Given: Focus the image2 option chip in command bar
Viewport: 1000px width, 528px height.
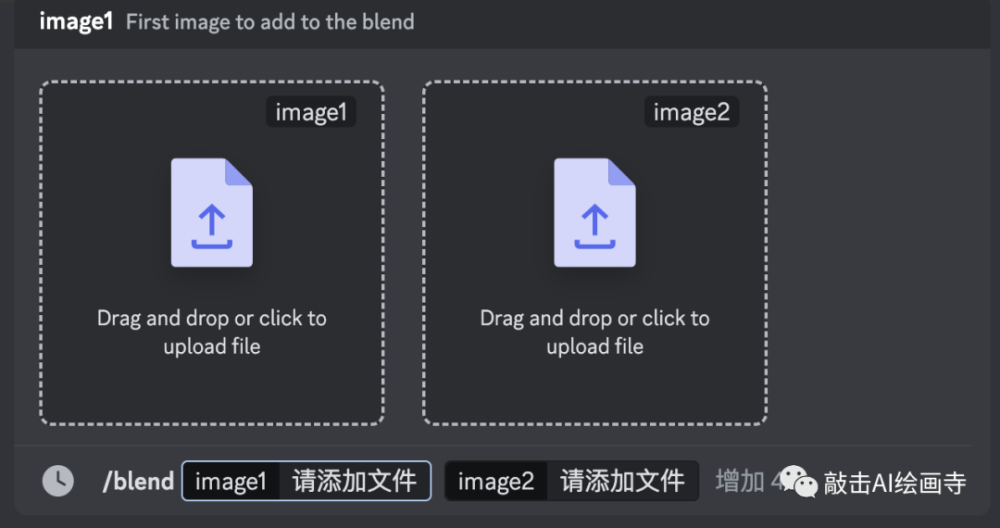Looking at the screenshot, I should point(496,481).
